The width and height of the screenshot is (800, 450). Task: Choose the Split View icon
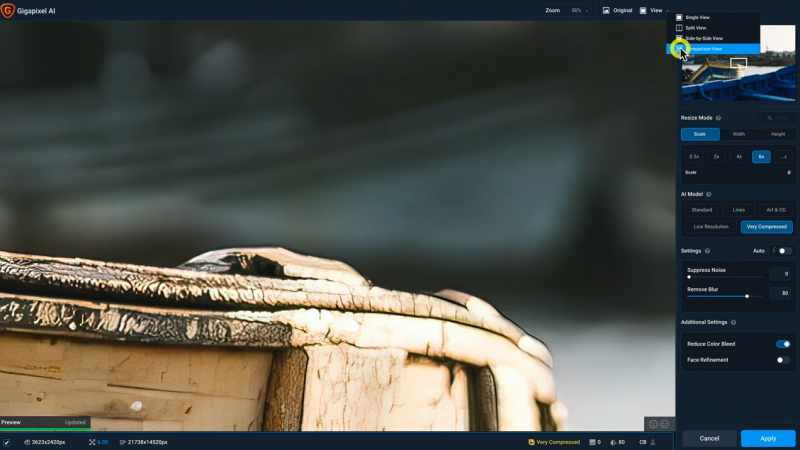[x=680, y=28]
